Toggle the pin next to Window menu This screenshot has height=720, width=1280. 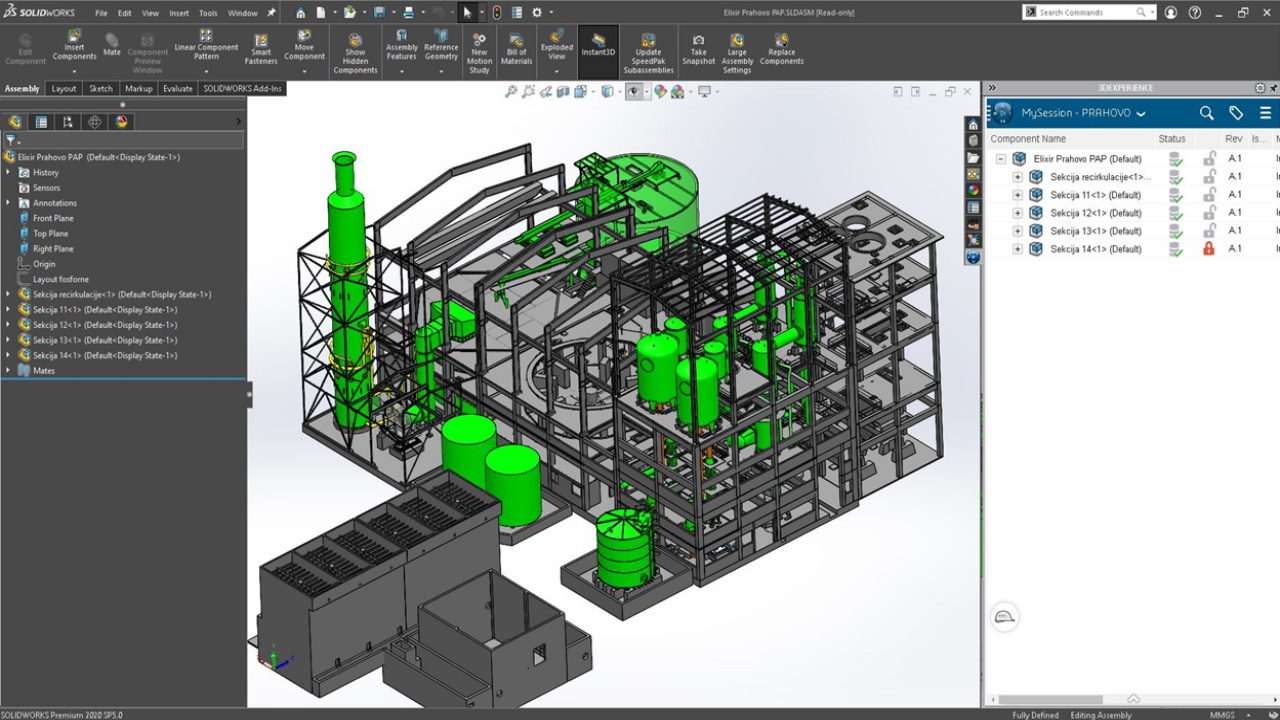click(x=271, y=13)
